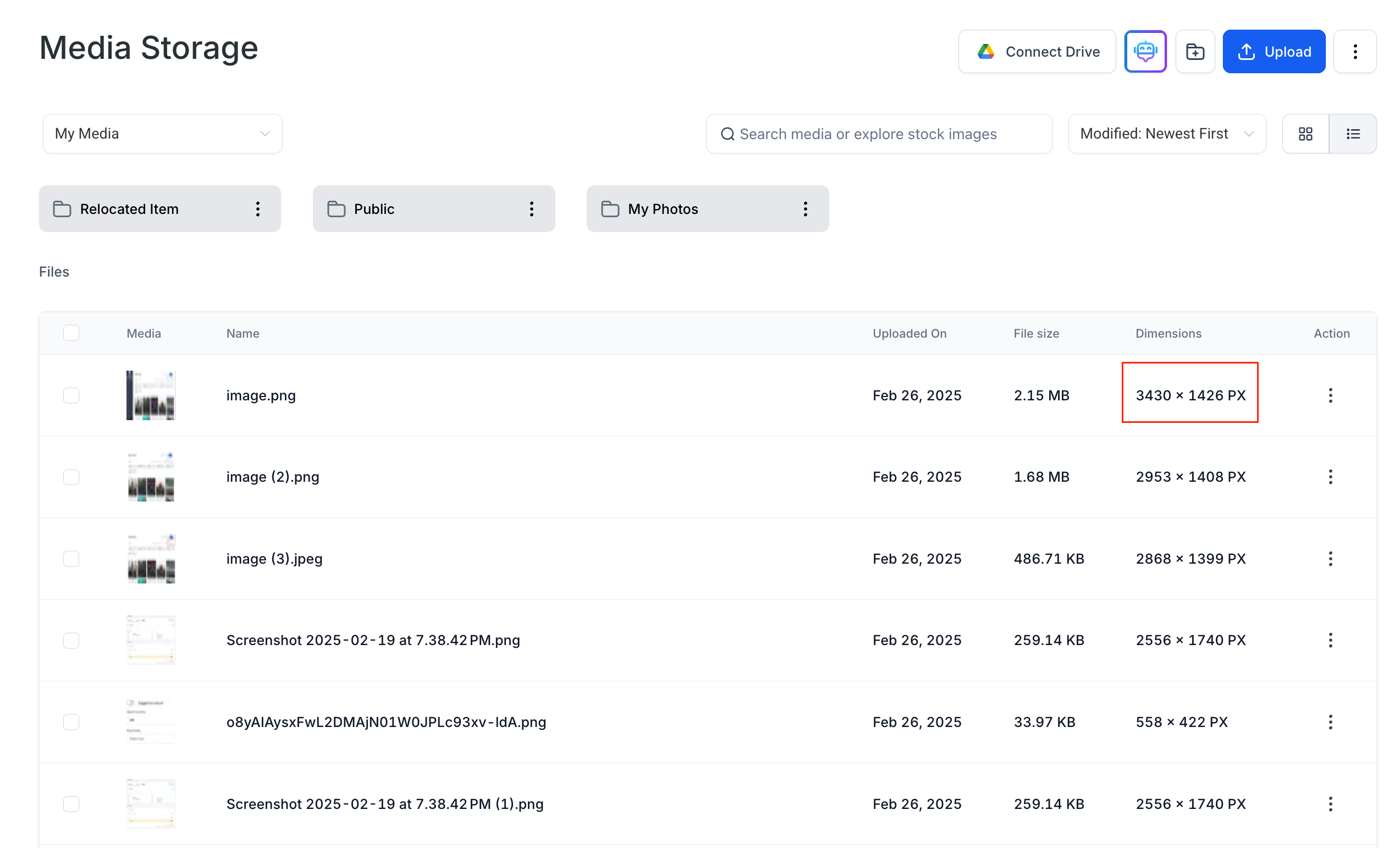Toggle the select-all files checkbox
The image size is (1400, 848).
pyautogui.click(x=71, y=333)
